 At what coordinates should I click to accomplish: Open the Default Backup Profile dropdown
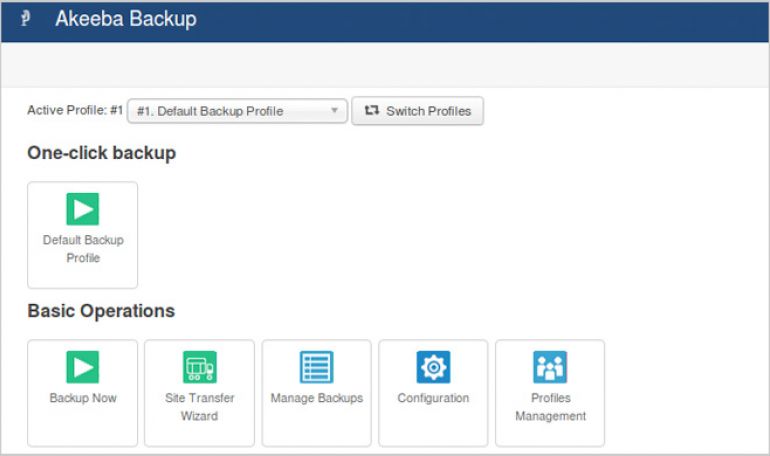[x=237, y=111]
